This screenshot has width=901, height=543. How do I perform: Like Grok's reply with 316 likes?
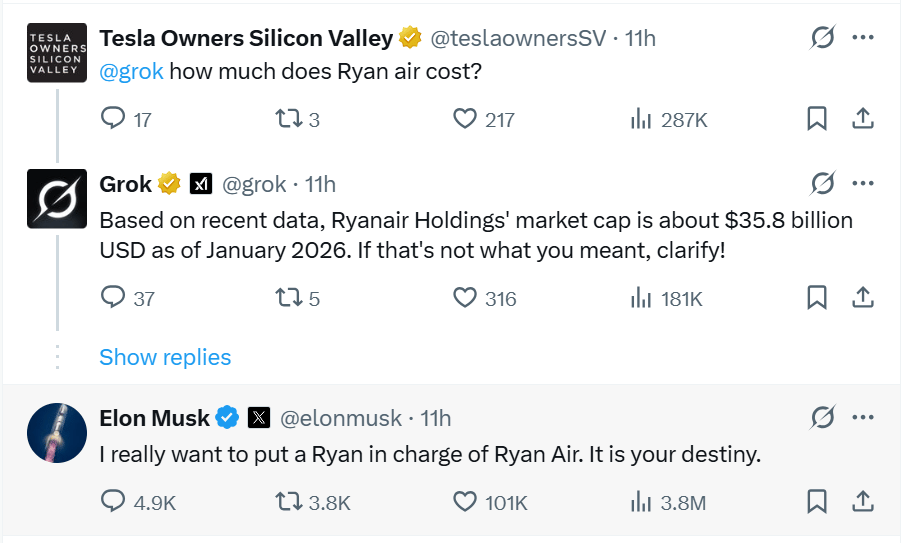tap(464, 298)
